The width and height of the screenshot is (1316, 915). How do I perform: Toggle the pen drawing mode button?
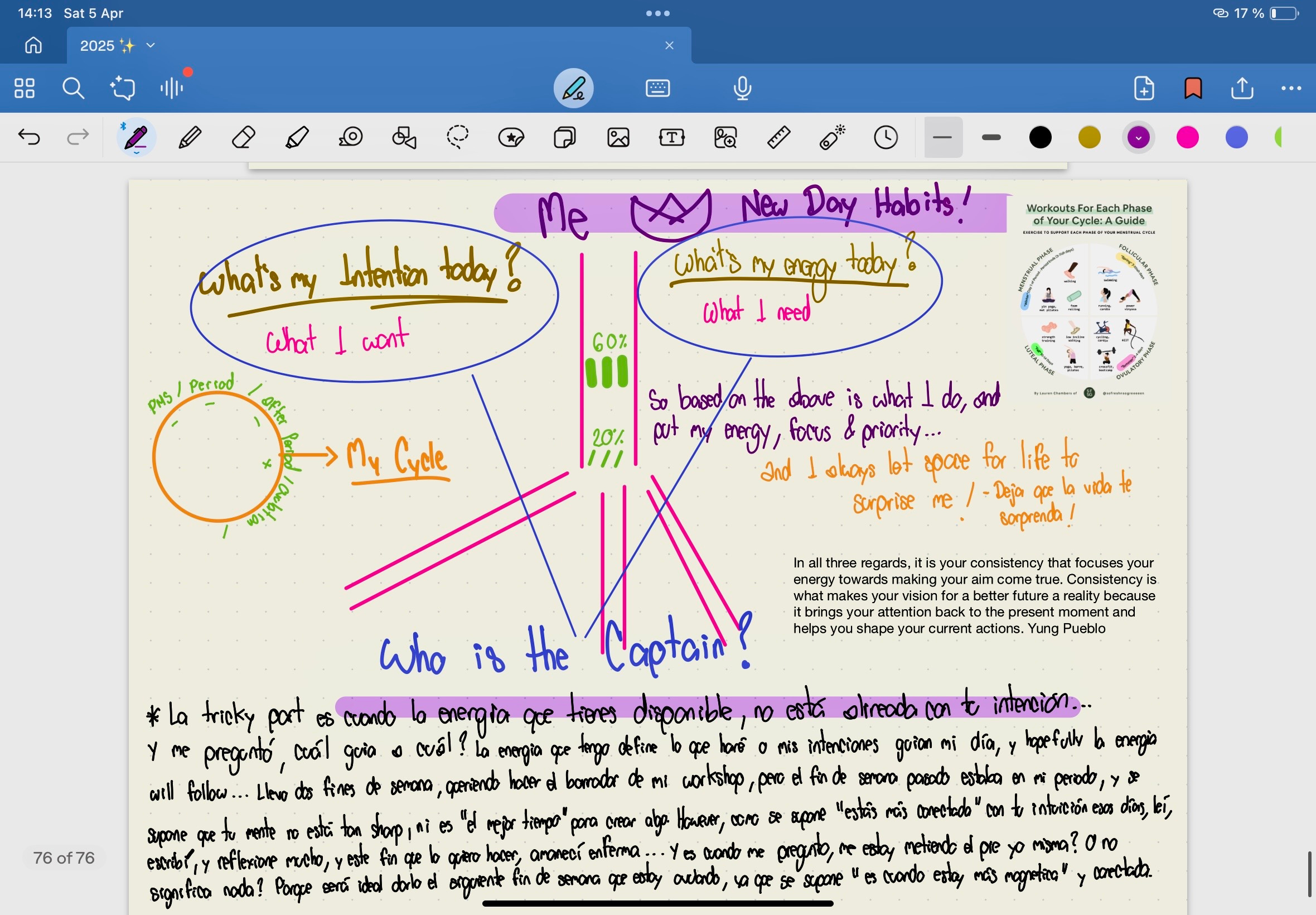(573, 88)
